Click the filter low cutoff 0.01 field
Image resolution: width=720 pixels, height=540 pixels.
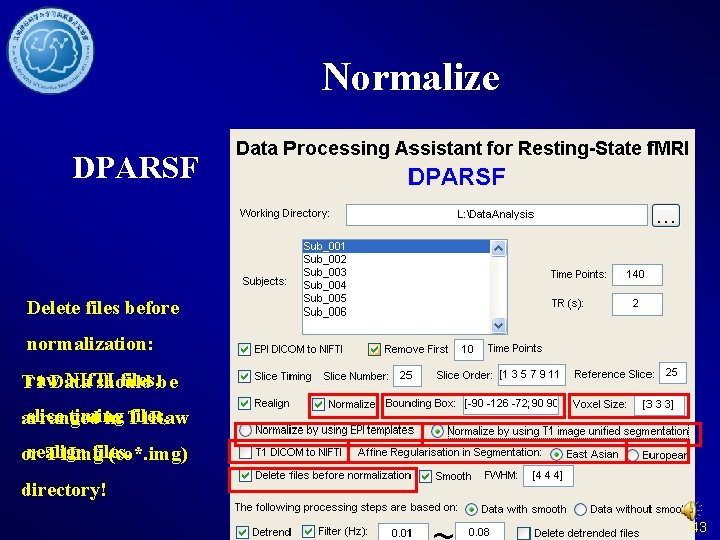tap(403, 532)
